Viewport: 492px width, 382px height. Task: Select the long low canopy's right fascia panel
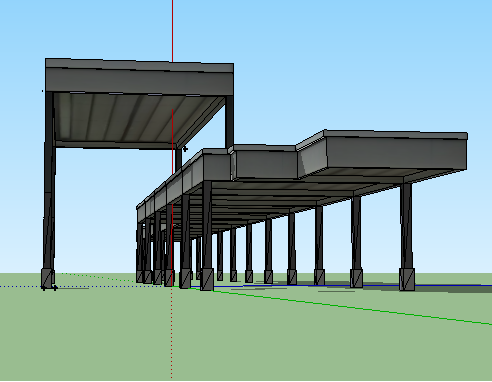coord(397,154)
